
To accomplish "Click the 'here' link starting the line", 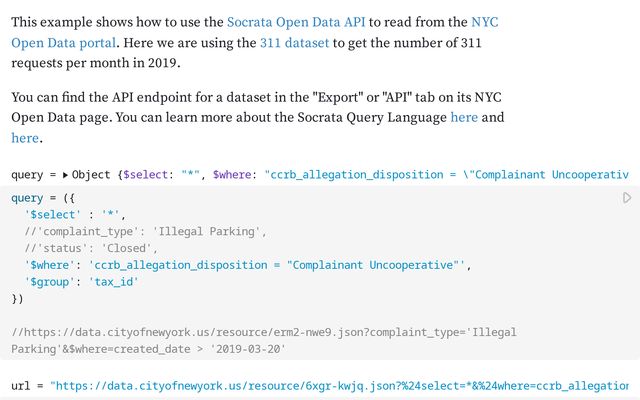I will (25, 138).
